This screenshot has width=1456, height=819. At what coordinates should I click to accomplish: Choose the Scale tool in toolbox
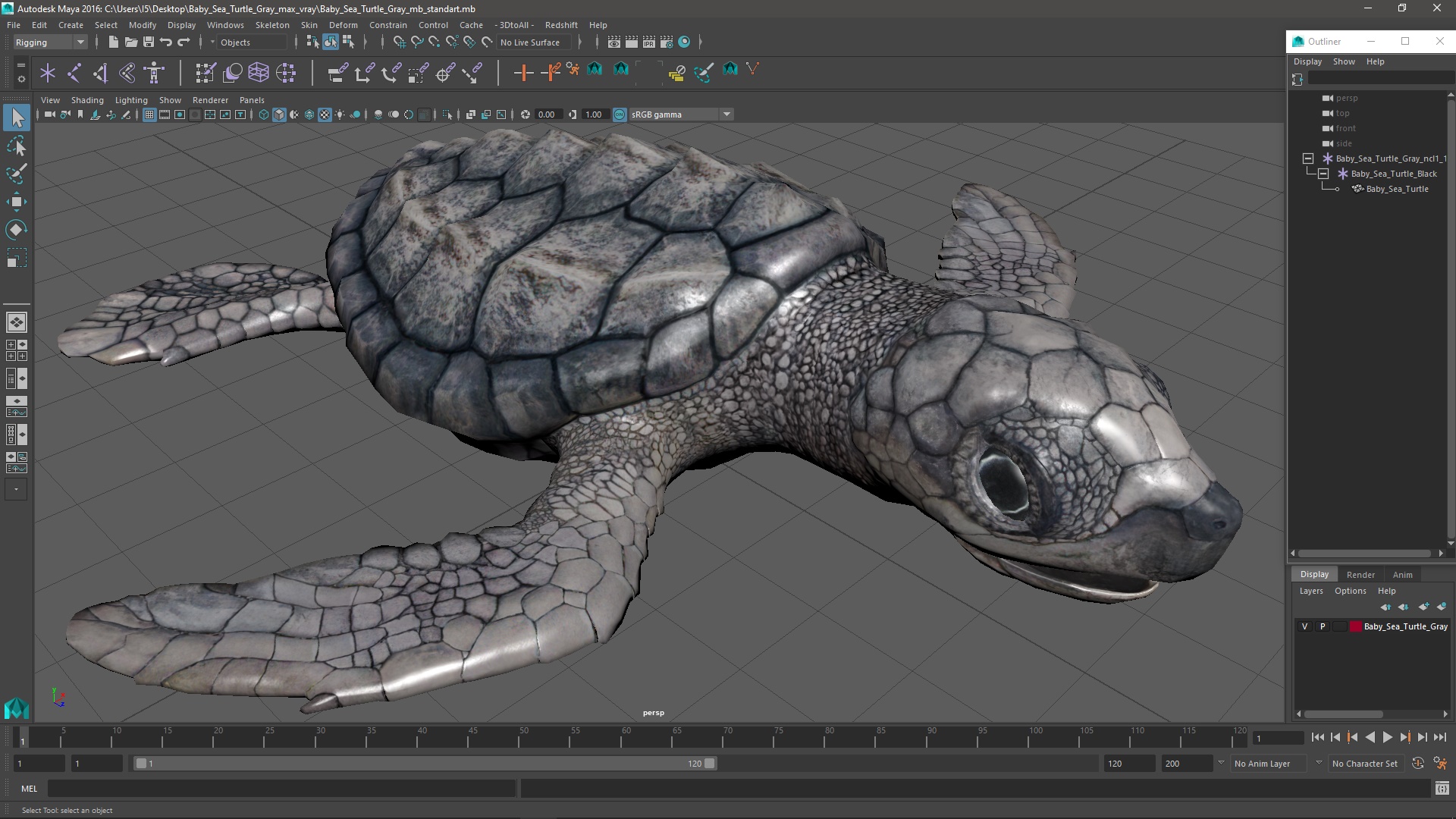[x=17, y=258]
